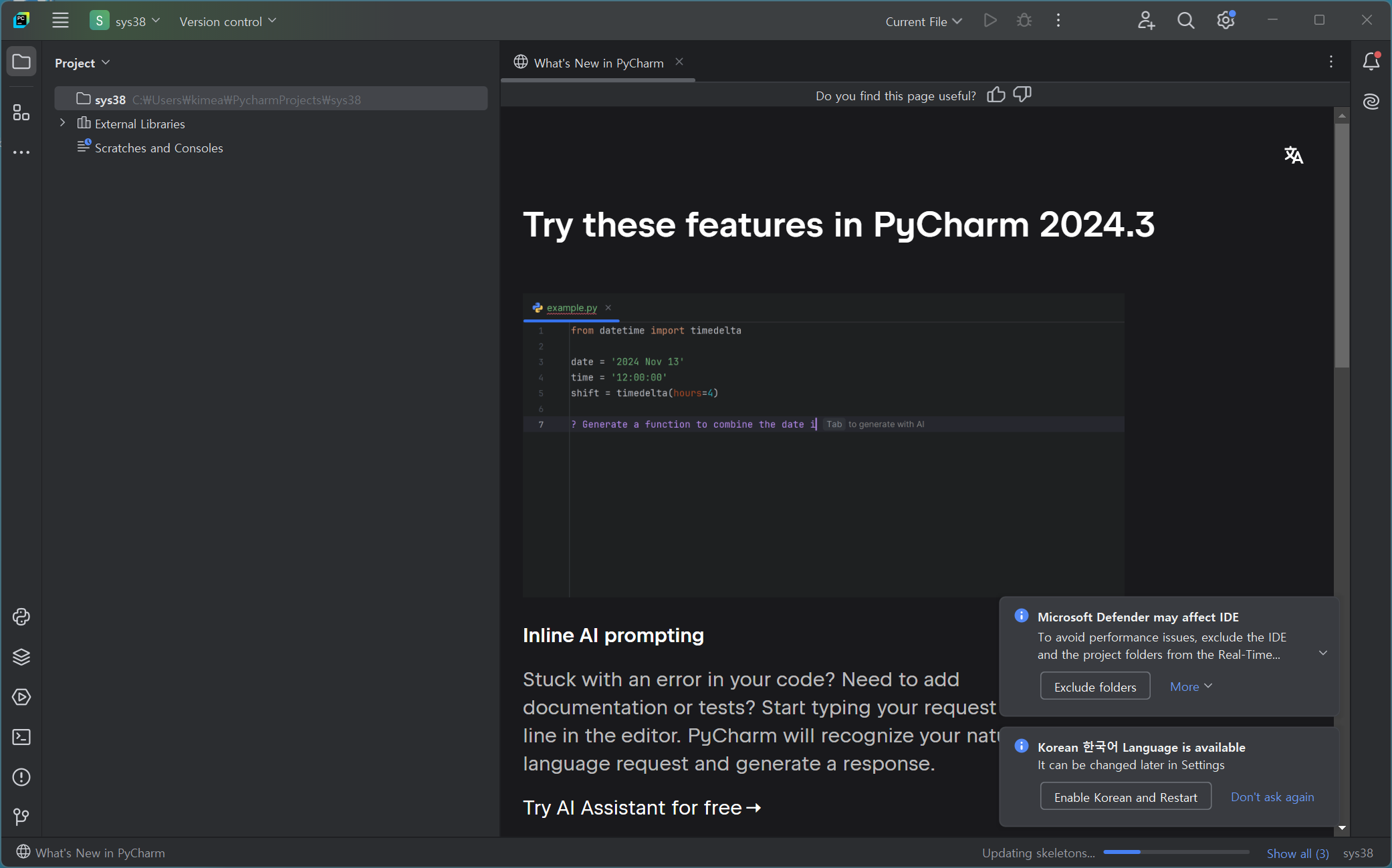Screen dimensions: 1392x868
Task: Give thumbs up for page usefulness
Action: click(x=996, y=95)
